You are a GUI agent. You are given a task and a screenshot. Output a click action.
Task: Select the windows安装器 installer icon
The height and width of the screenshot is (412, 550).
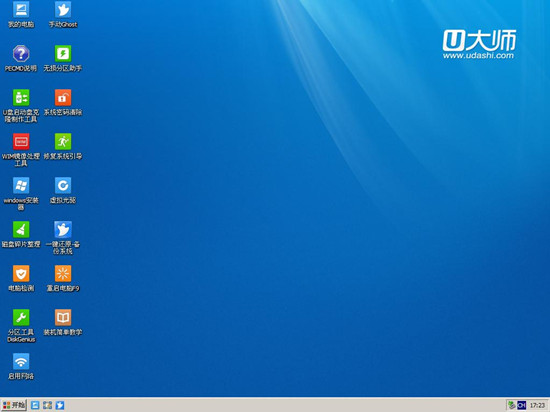(x=21, y=185)
